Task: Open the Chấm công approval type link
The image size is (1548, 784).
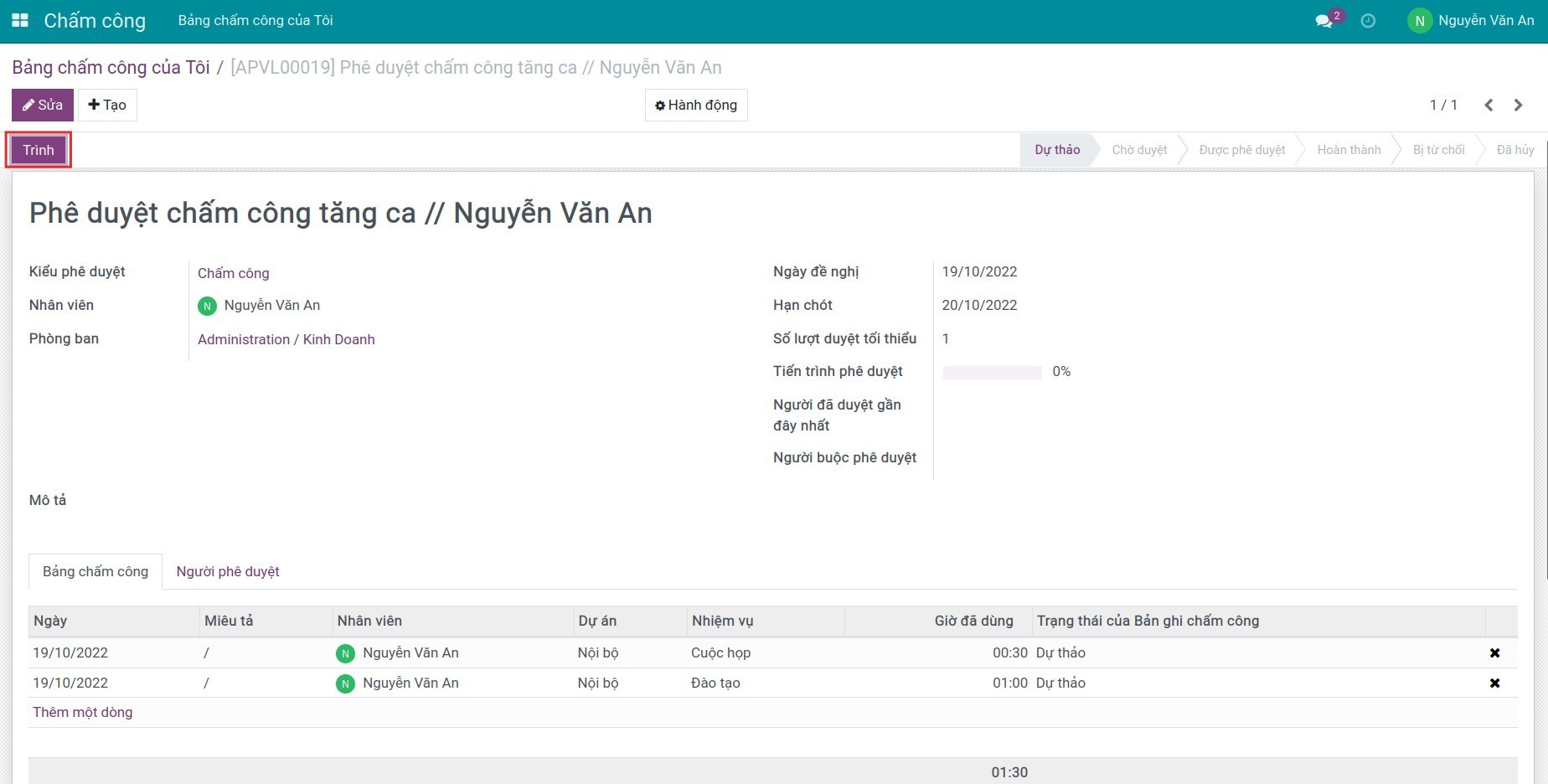Action: click(234, 273)
